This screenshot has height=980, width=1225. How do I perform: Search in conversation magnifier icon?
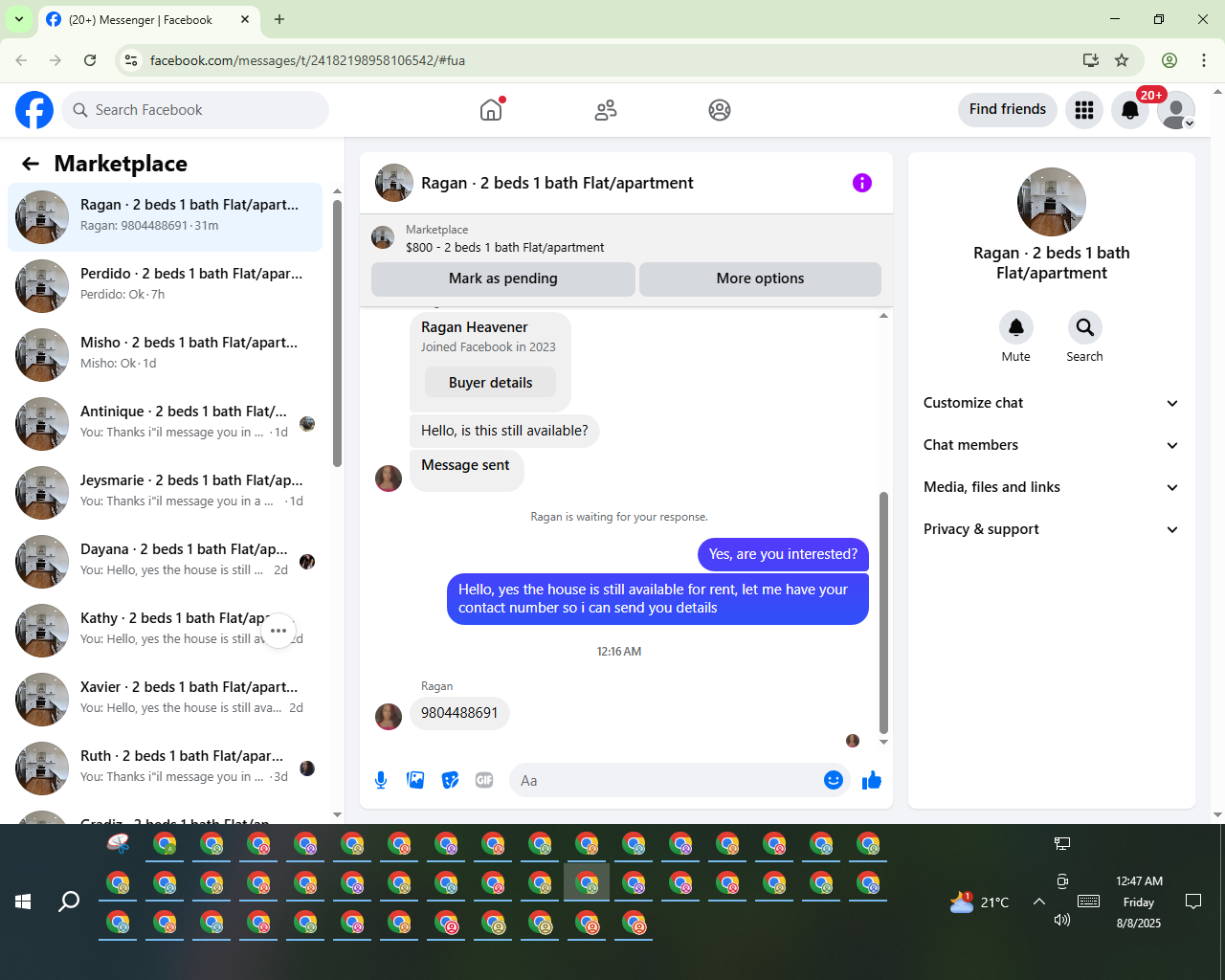click(x=1085, y=327)
